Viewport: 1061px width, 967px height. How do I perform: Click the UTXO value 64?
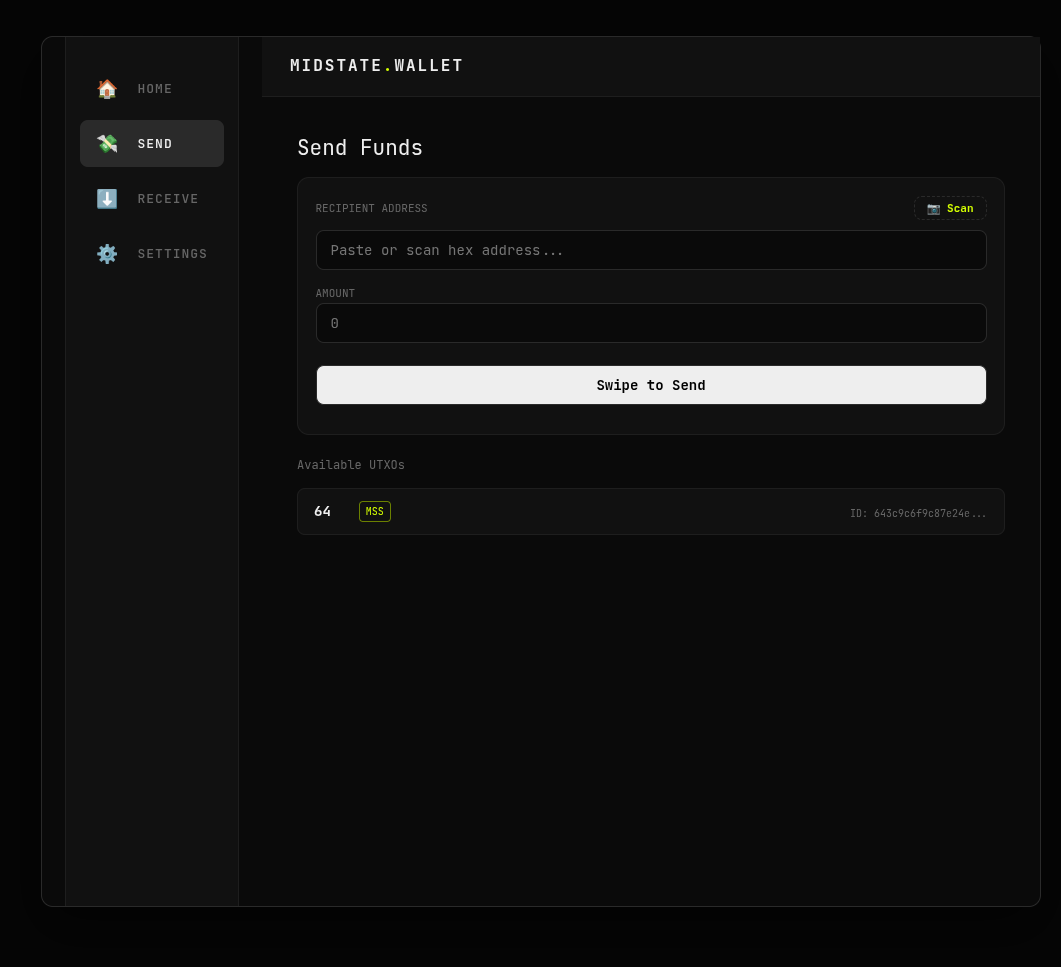(322, 512)
